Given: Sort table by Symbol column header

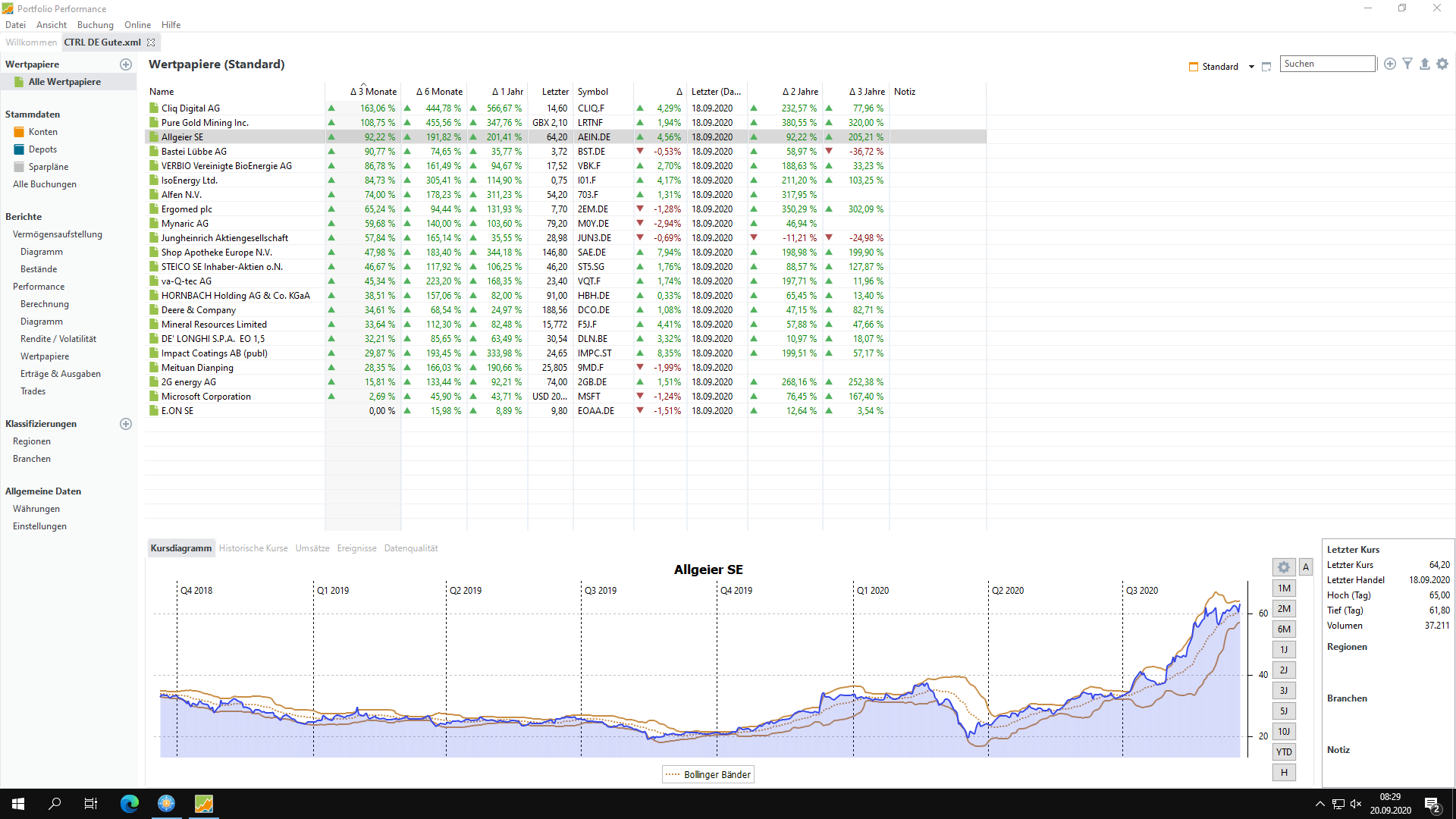Looking at the screenshot, I should coord(603,92).
